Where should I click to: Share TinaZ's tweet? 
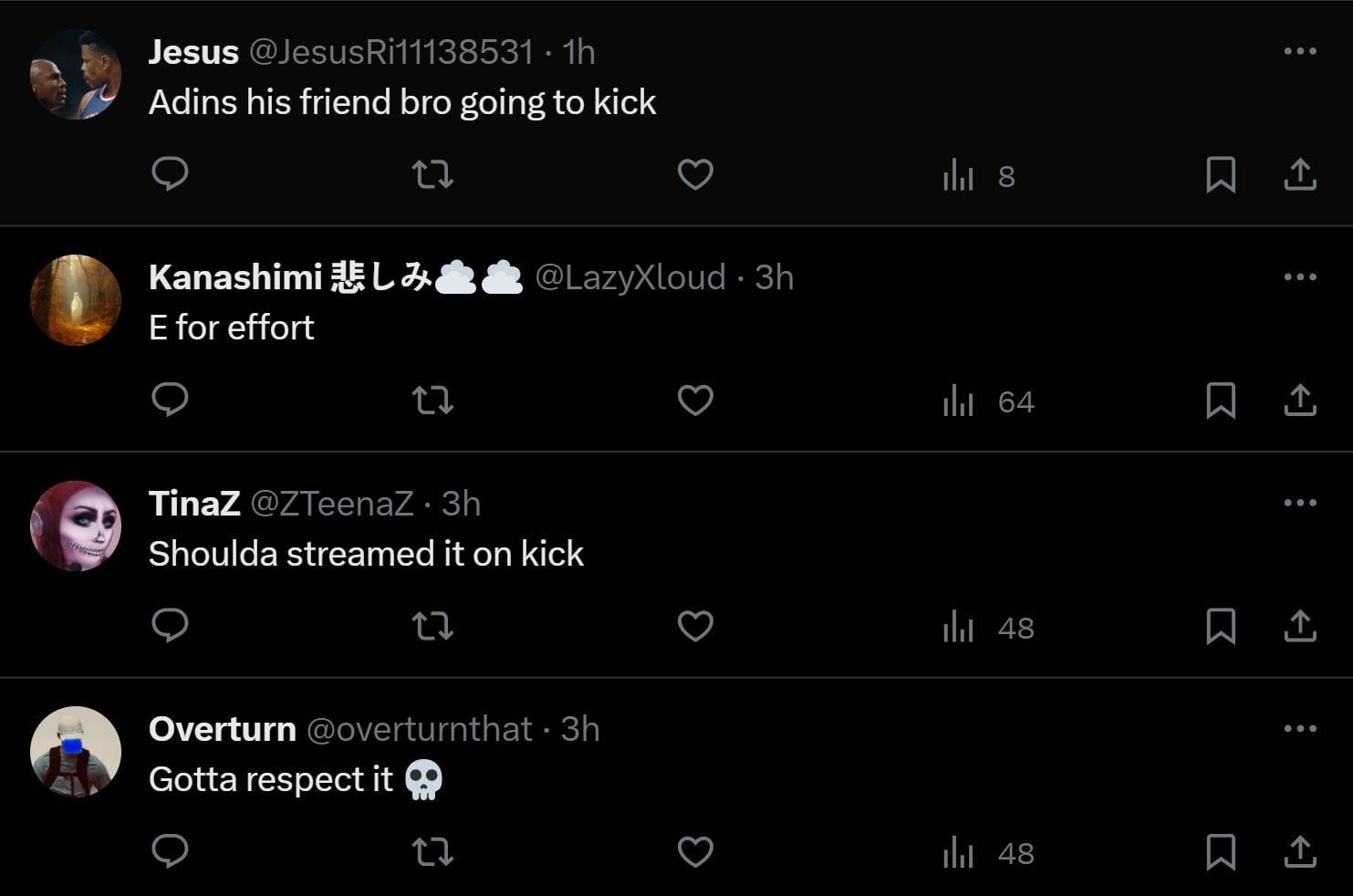[x=1299, y=627]
